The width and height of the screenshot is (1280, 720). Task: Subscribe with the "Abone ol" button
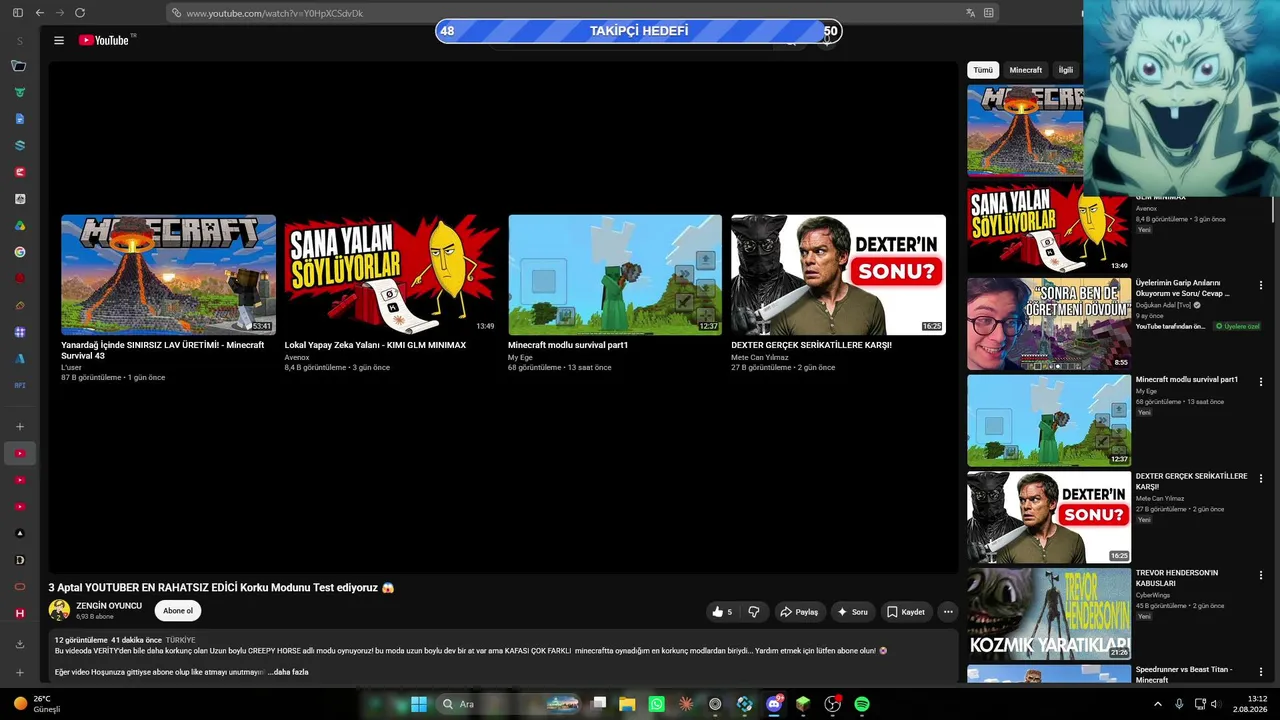(x=178, y=611)
